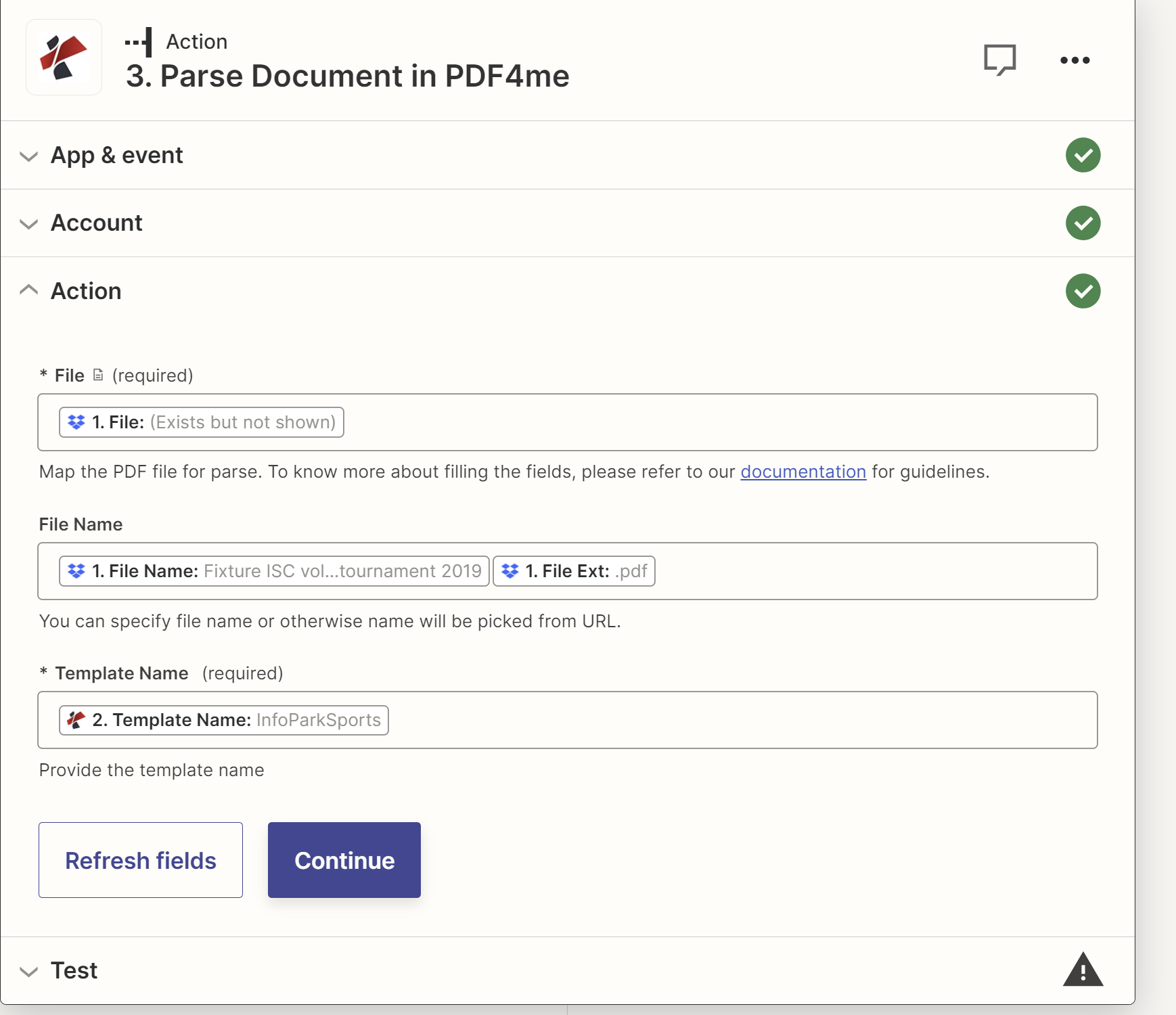Open the notes/comment icon top right

1000,60
